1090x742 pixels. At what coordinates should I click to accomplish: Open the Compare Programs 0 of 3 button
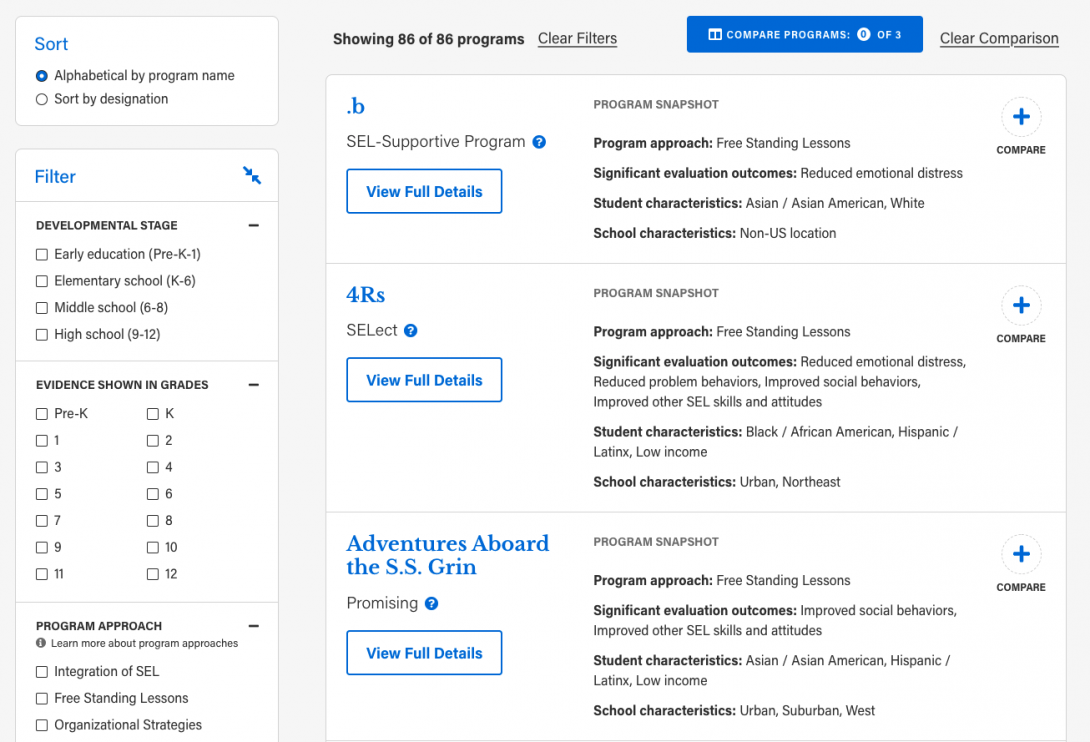(x=804, y=34)
